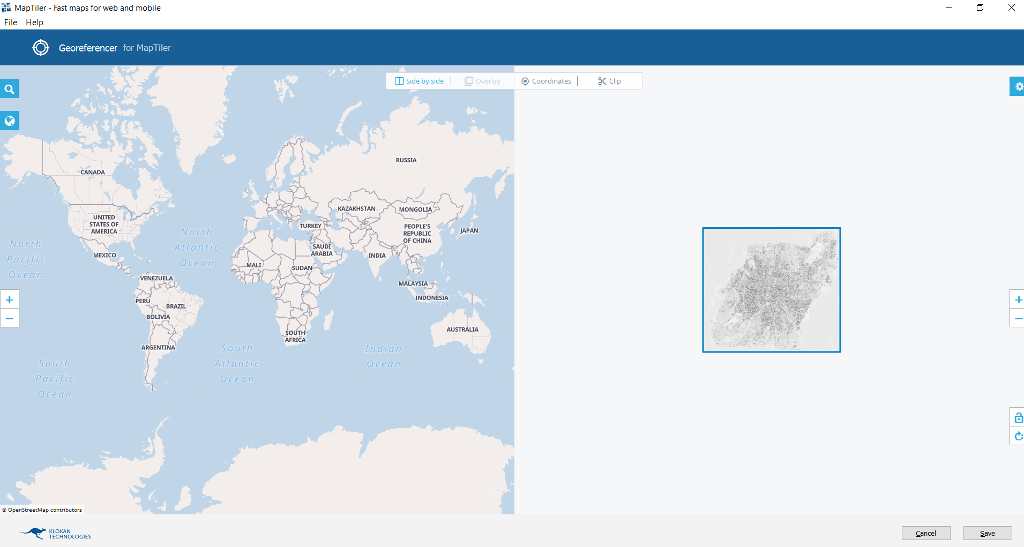Click the VENEZUELA label on map
The height and width of the screenshot is (547, 1024).
(157, 278)
